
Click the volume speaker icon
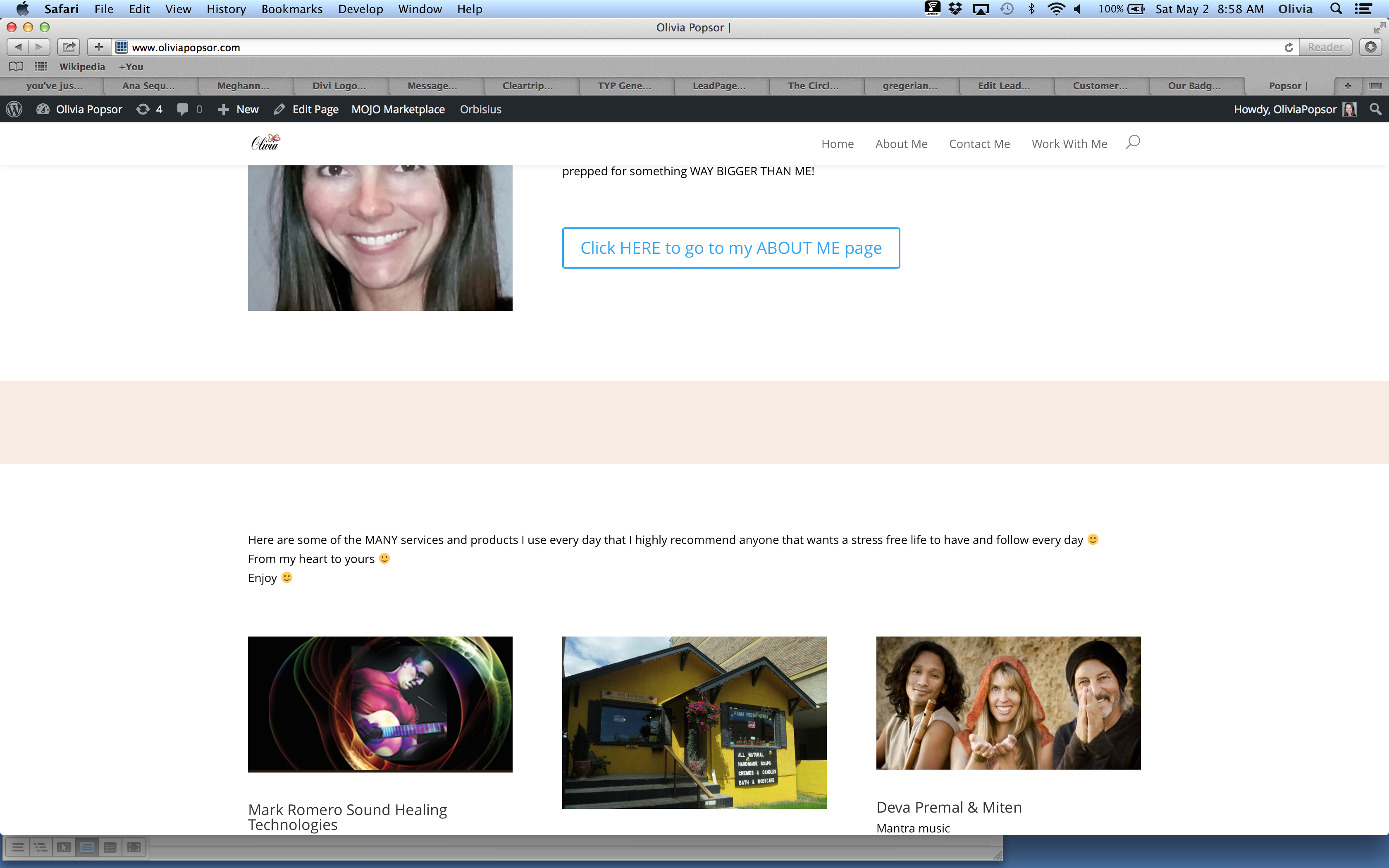[1078, 9]
